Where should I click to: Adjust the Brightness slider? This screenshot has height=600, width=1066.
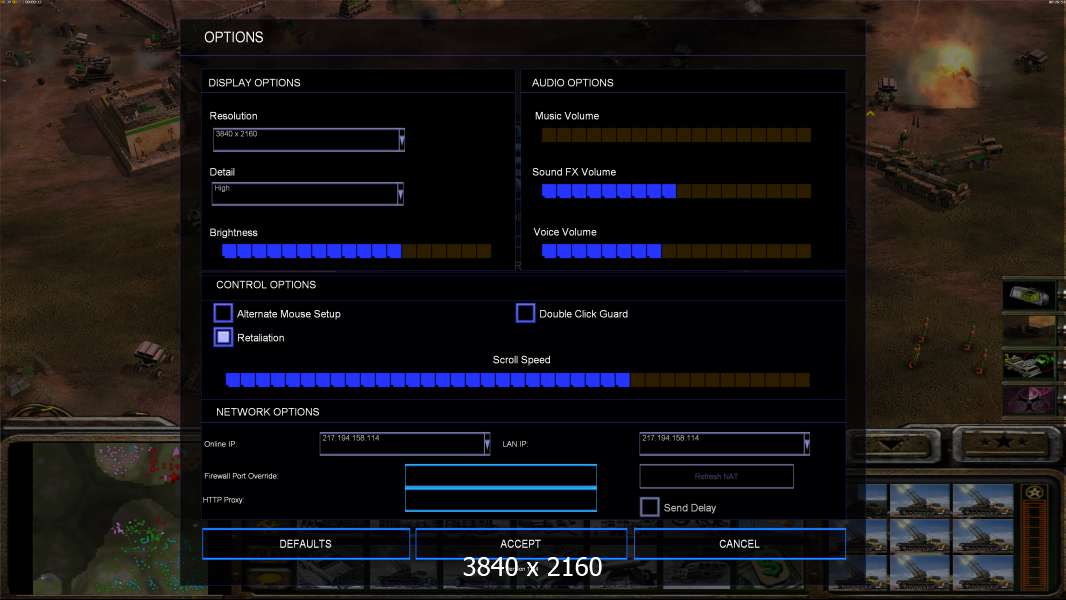357,251
